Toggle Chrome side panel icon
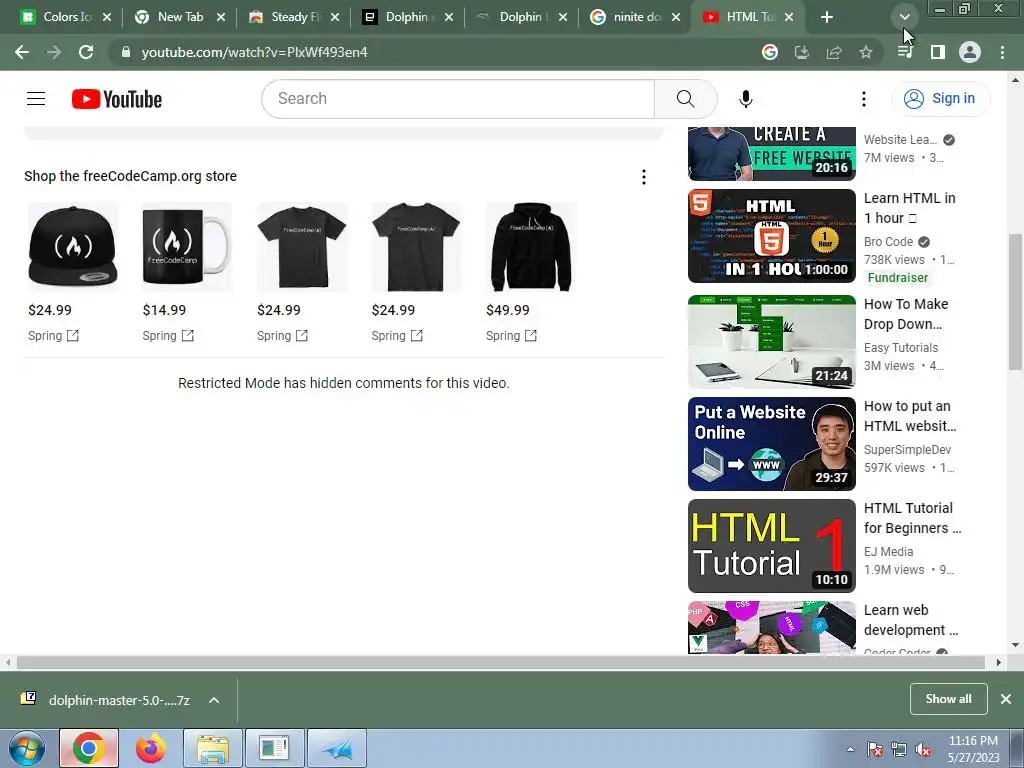This screenshot has height=768, width=1024. point(938,52)
